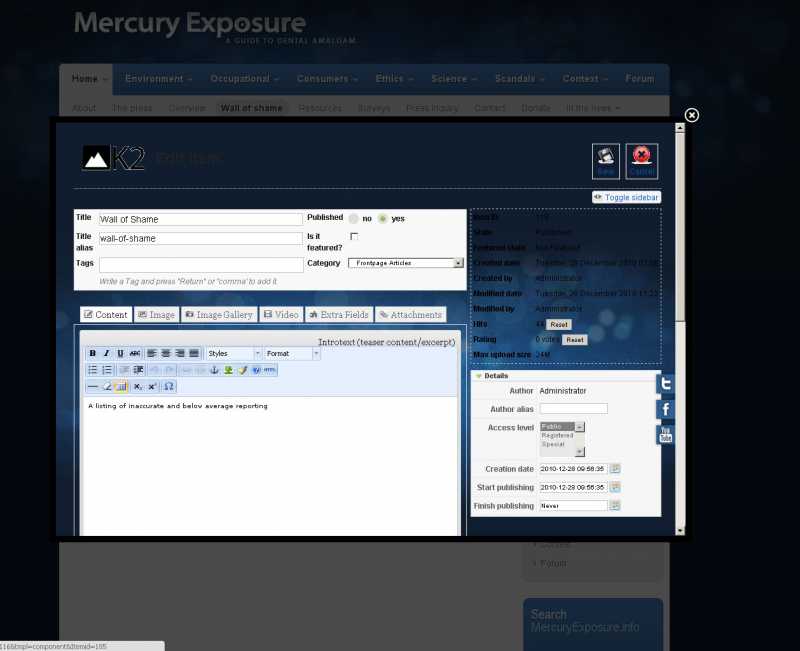Open In the news submenu
800x651 pixels.
[x=593, y=108]
